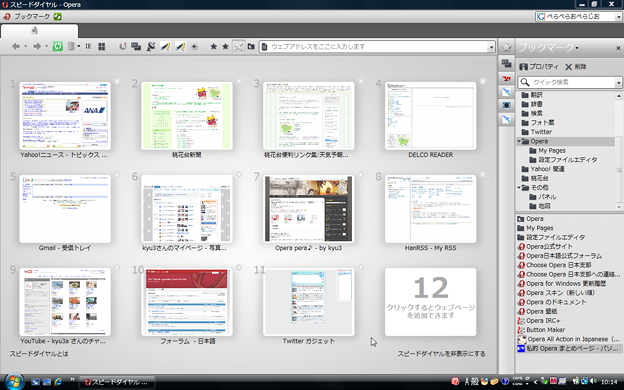This screenshot has height=390, width=624.
Task: Click the 削除 button
Action: tap(576, 67)
